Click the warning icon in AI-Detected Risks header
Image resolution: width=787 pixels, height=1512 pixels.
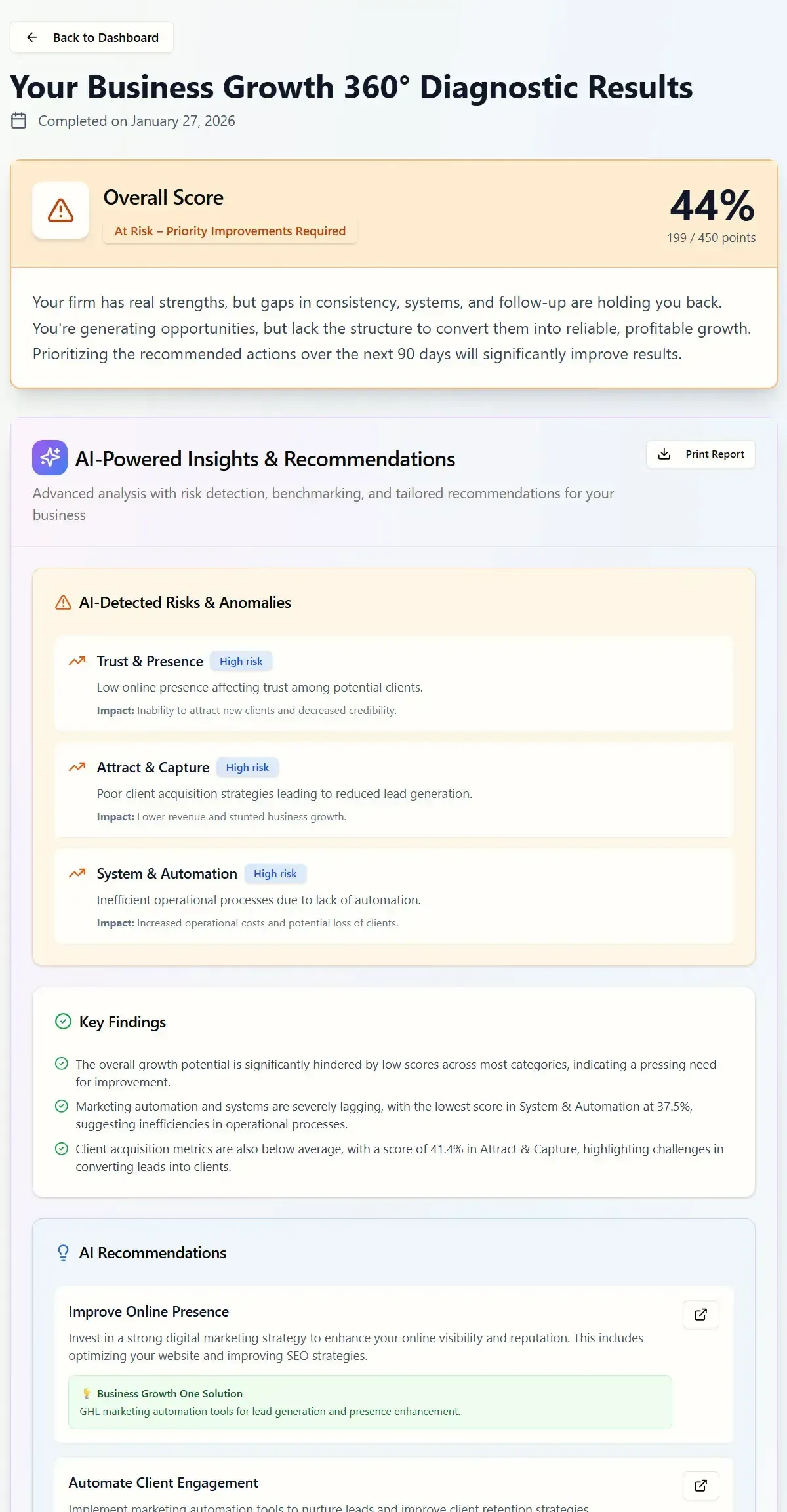pos(64,601)
